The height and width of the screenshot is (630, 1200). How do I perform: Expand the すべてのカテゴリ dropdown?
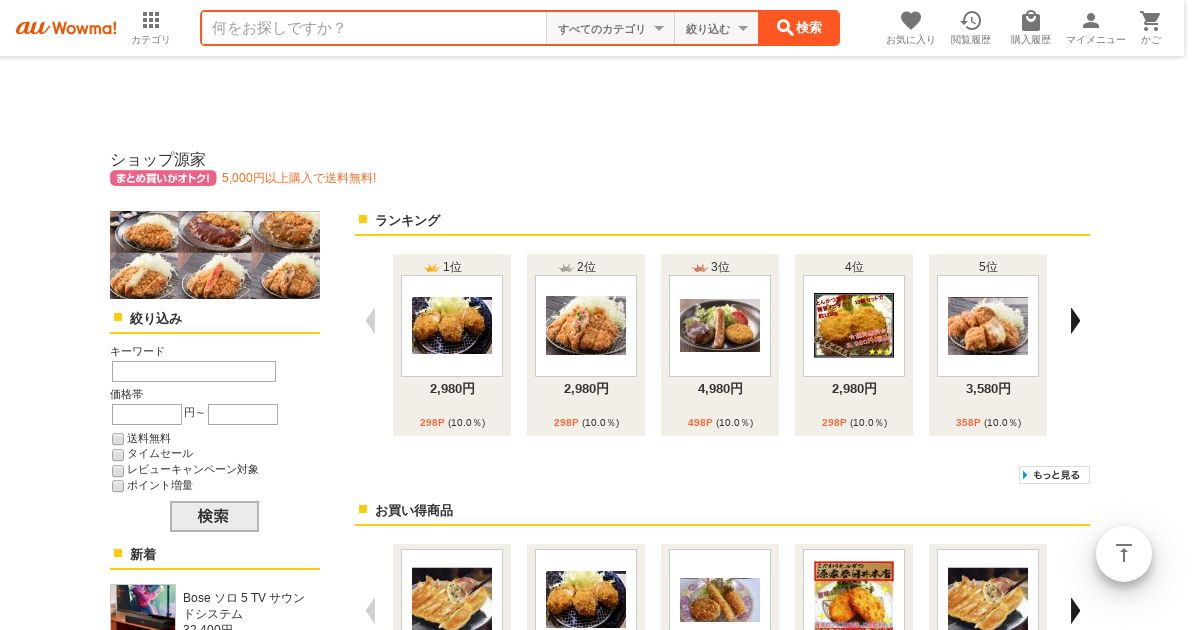point(610,28)
